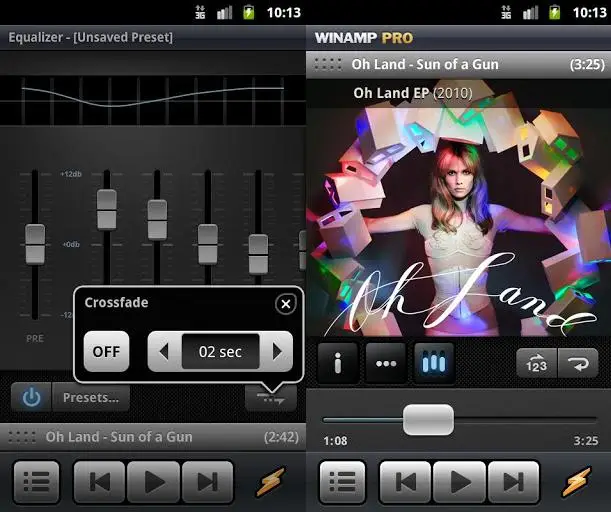The width and height of the screenshot is (611, 512).
Task: Click the crossfade icon beside Presets
Action: [270, 398]
